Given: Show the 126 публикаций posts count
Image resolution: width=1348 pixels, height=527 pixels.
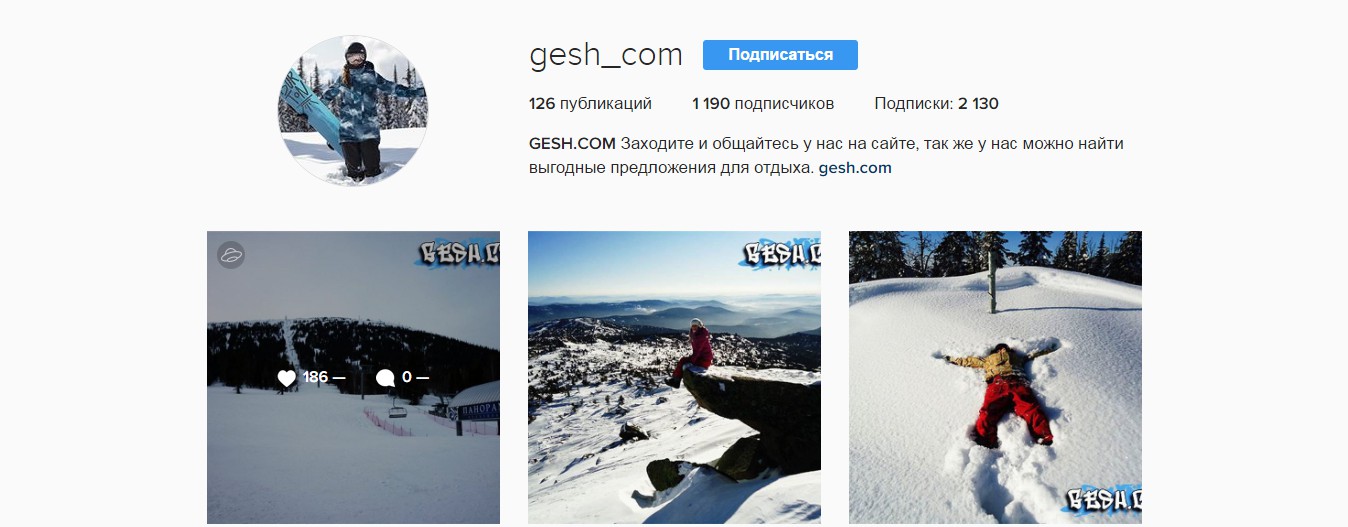Looking at the screenshot, I should pyautogui.click(x=590, y=103).
